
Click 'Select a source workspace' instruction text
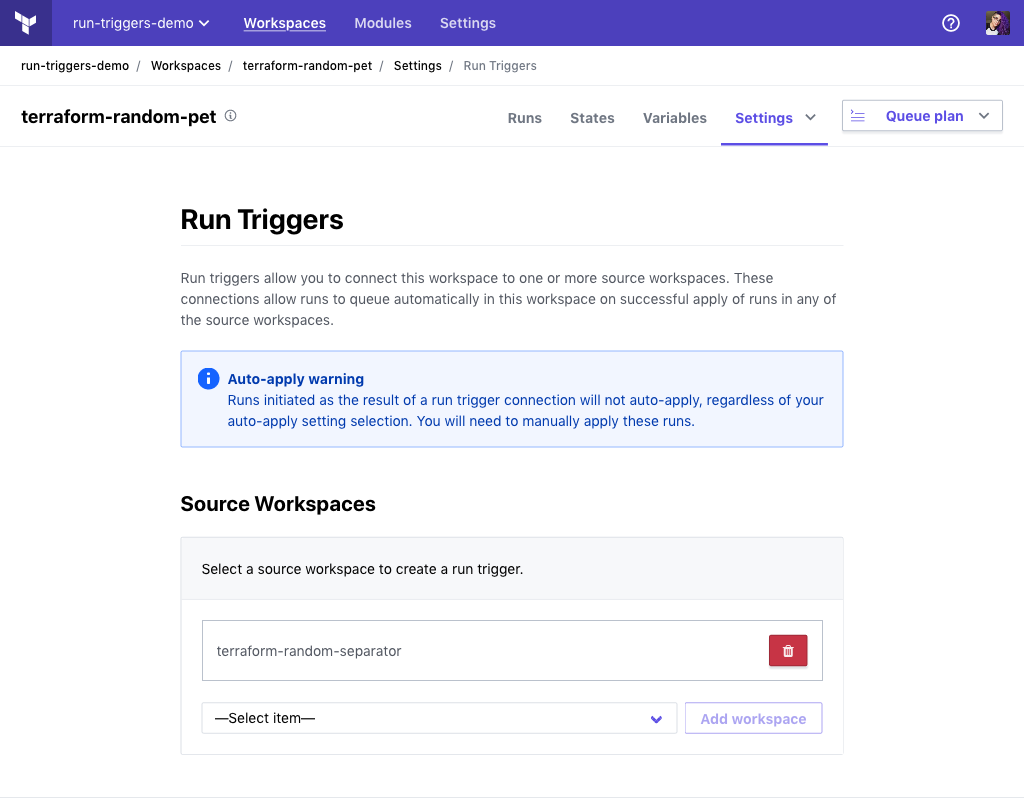(x=362, y=569)
